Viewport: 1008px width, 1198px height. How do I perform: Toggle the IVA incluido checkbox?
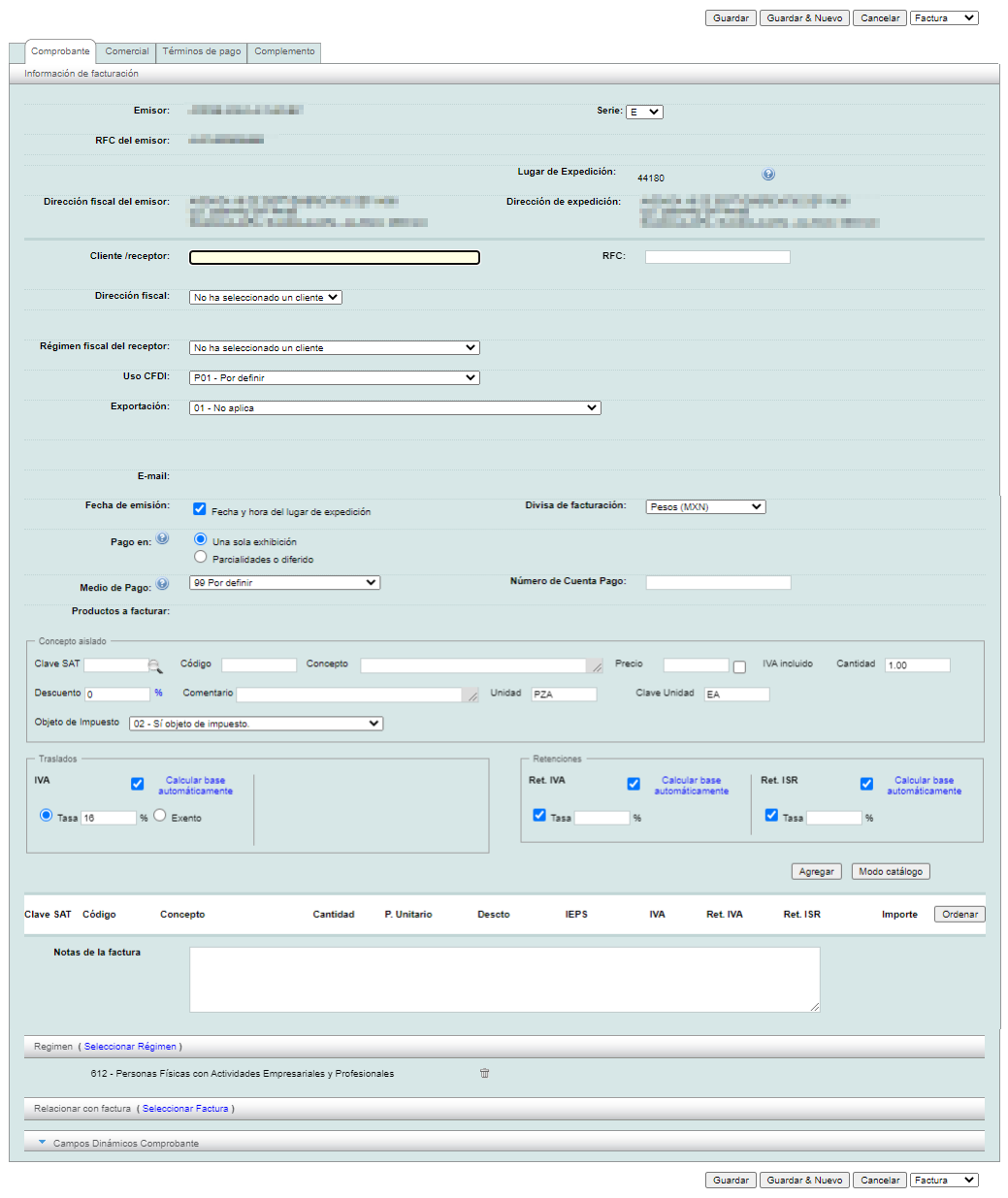click(739, 667)
